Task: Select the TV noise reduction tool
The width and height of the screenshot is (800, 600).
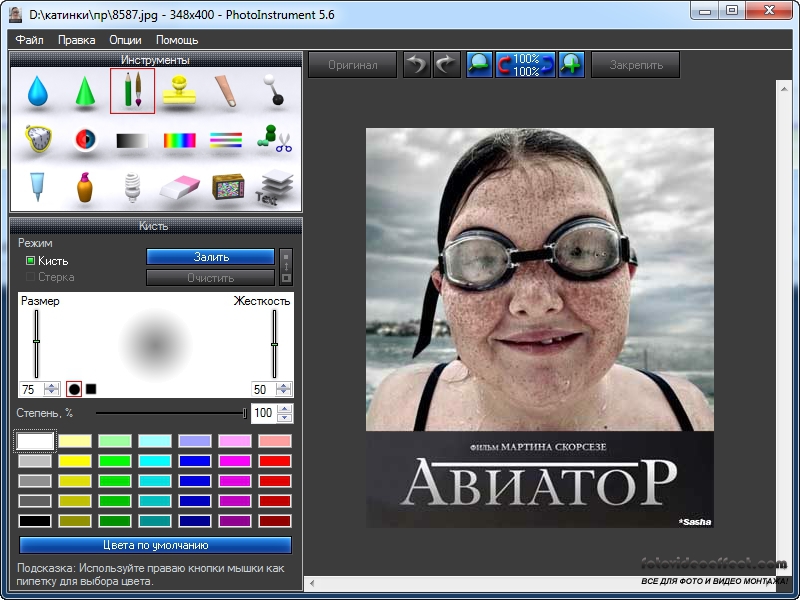Action: (228, 187)
